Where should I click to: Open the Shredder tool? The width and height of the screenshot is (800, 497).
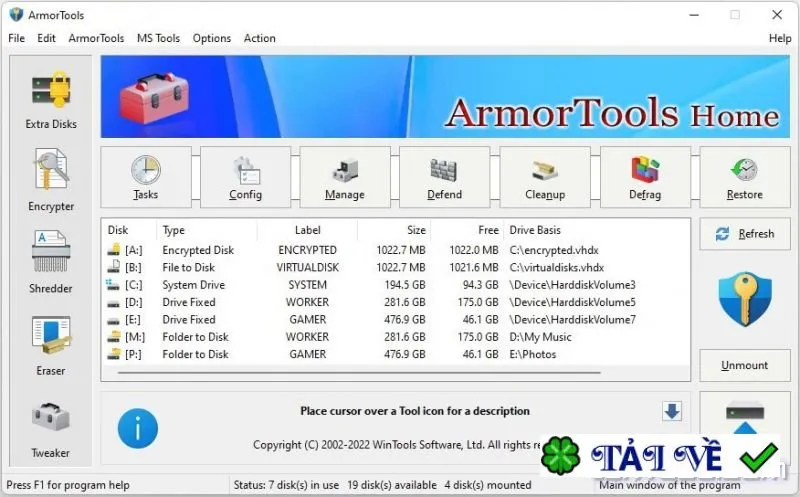(x=51, y=262)
